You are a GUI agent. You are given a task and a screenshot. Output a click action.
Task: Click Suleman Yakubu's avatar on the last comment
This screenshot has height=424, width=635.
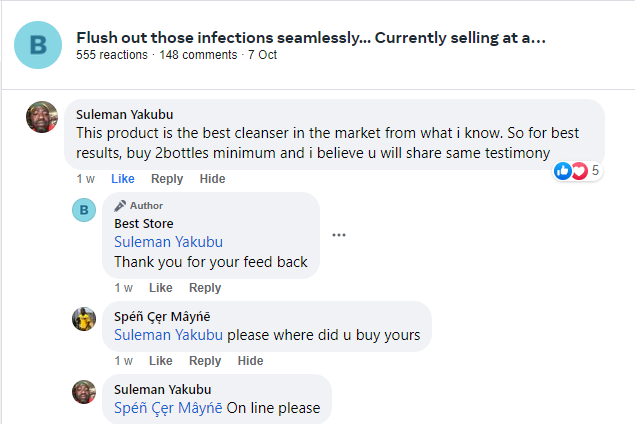(85, 392)
